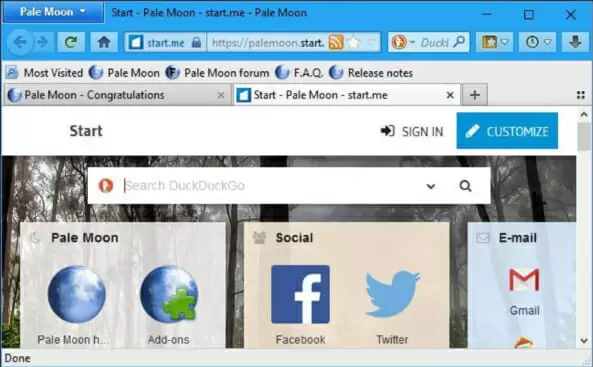Open the Twitter bird icon
The image size is (593, 367).
click(x=392, y=294)
